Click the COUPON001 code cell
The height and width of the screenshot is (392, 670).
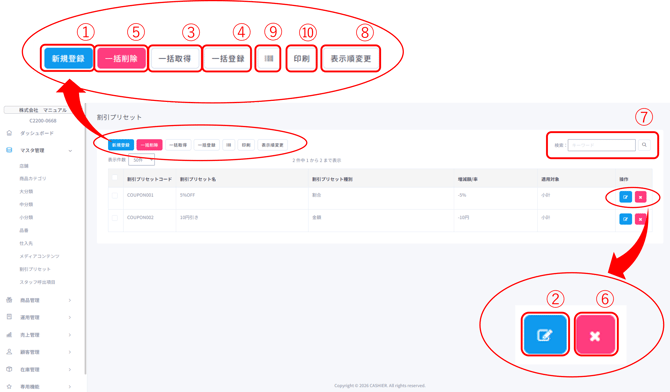click(x=140, y=195)
